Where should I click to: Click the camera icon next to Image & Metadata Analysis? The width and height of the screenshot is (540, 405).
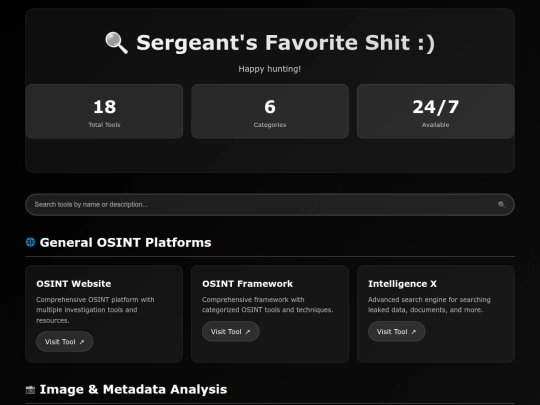pyautogui.click(x=30, y=390)
